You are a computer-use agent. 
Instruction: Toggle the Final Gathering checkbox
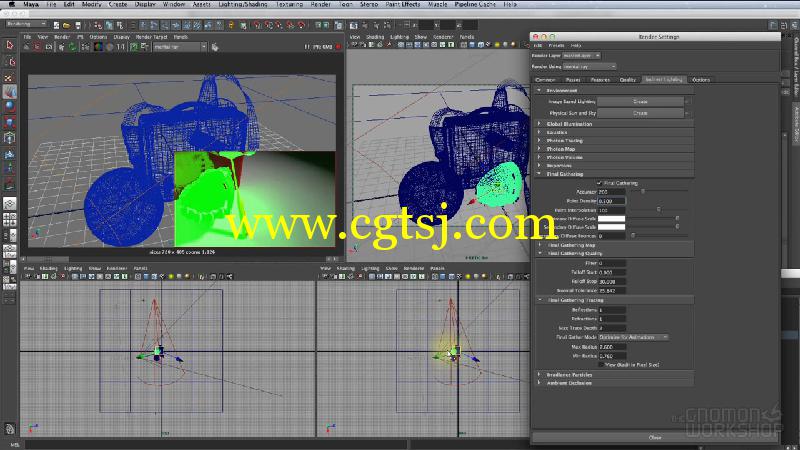click(x=599, y=183)
